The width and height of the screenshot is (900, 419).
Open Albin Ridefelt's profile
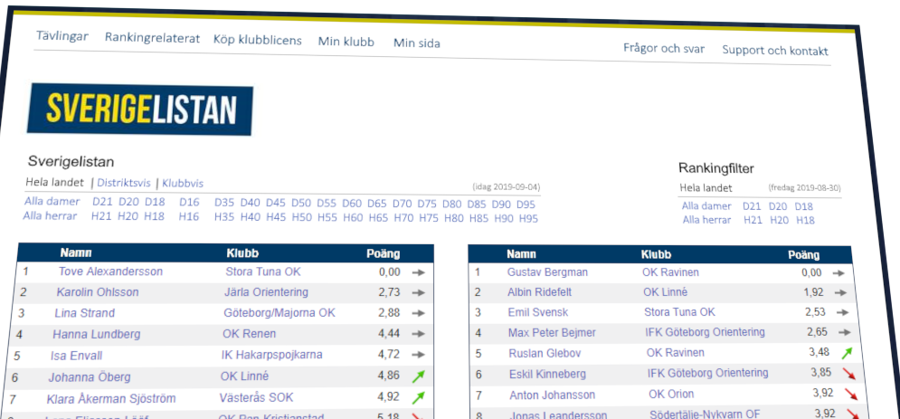[x=540, y=292]
